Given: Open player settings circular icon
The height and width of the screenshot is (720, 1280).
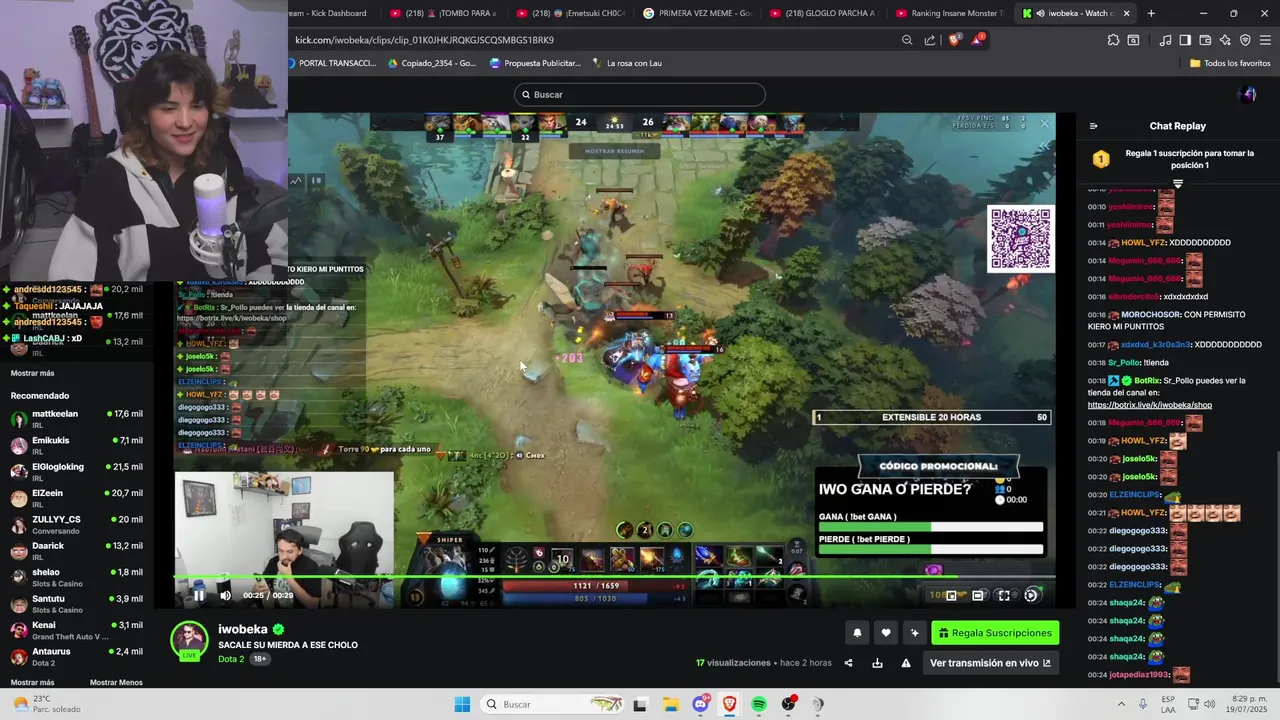Looking at the screenshot, I should (1031, 595).
